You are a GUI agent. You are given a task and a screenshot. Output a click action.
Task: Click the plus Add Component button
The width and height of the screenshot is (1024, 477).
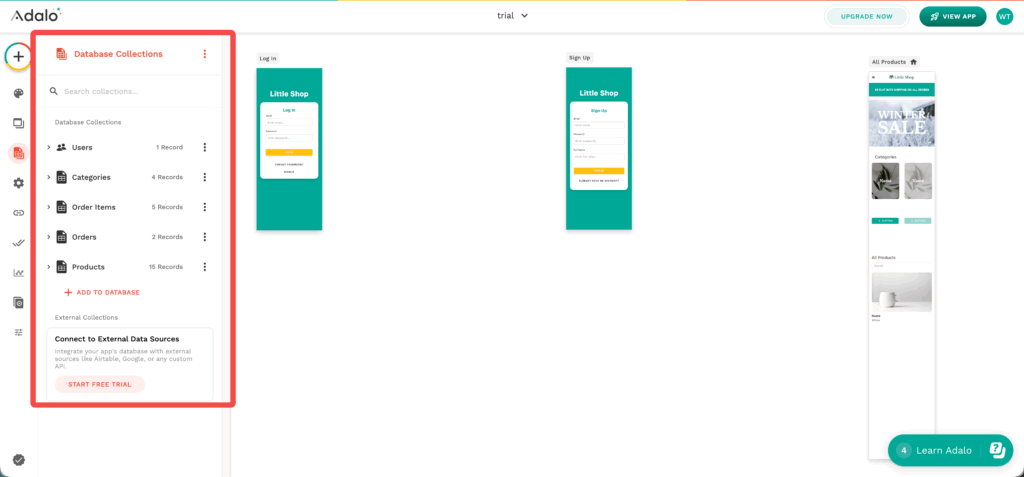click(x=18, y=56)
